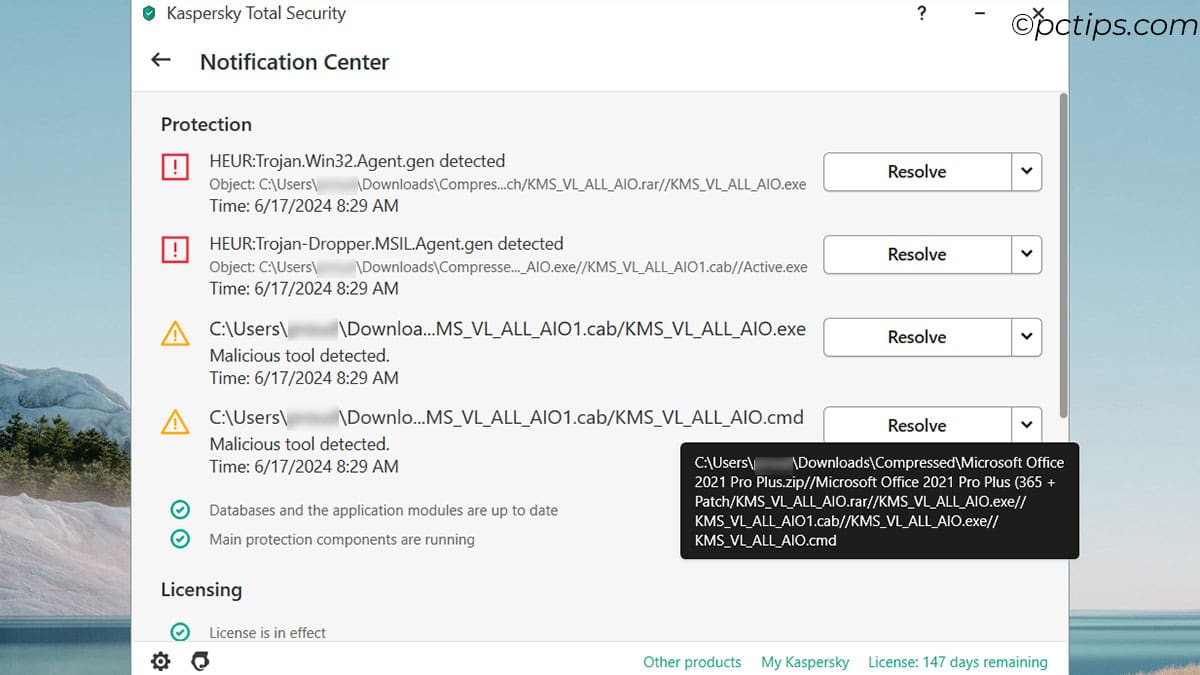Screen dimensions: 1200x675
Task: Open help via the question mark icon
Action: tap(921, 14)
